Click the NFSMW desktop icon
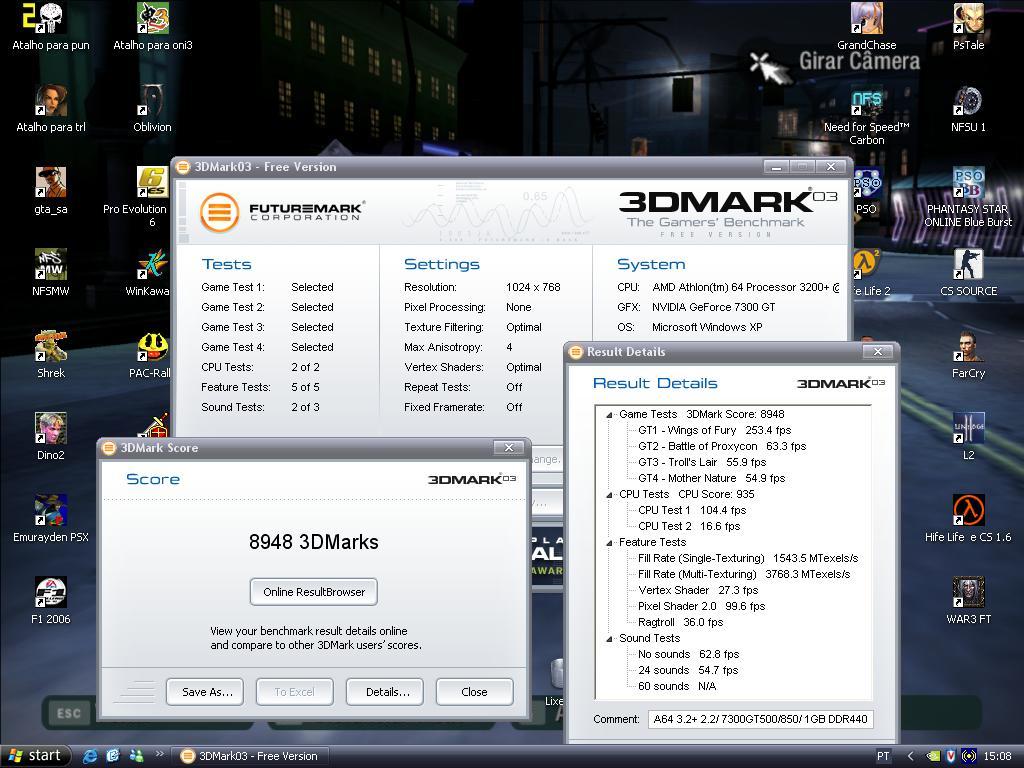Screen dimensions: 1024x768 [51, 273]
